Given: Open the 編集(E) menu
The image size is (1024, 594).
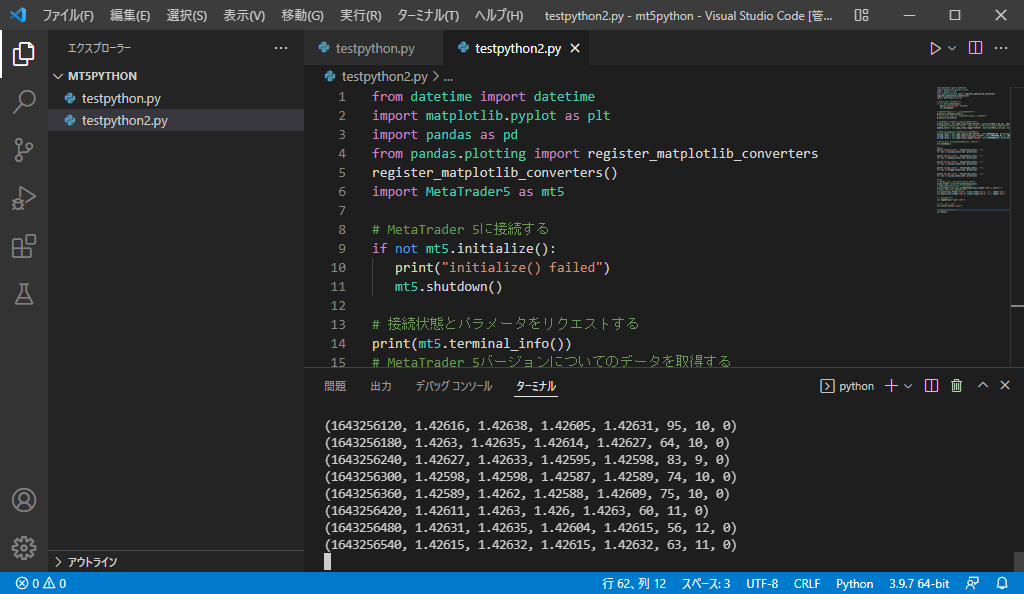Looking at the screenshot, I should click(130, 15).
